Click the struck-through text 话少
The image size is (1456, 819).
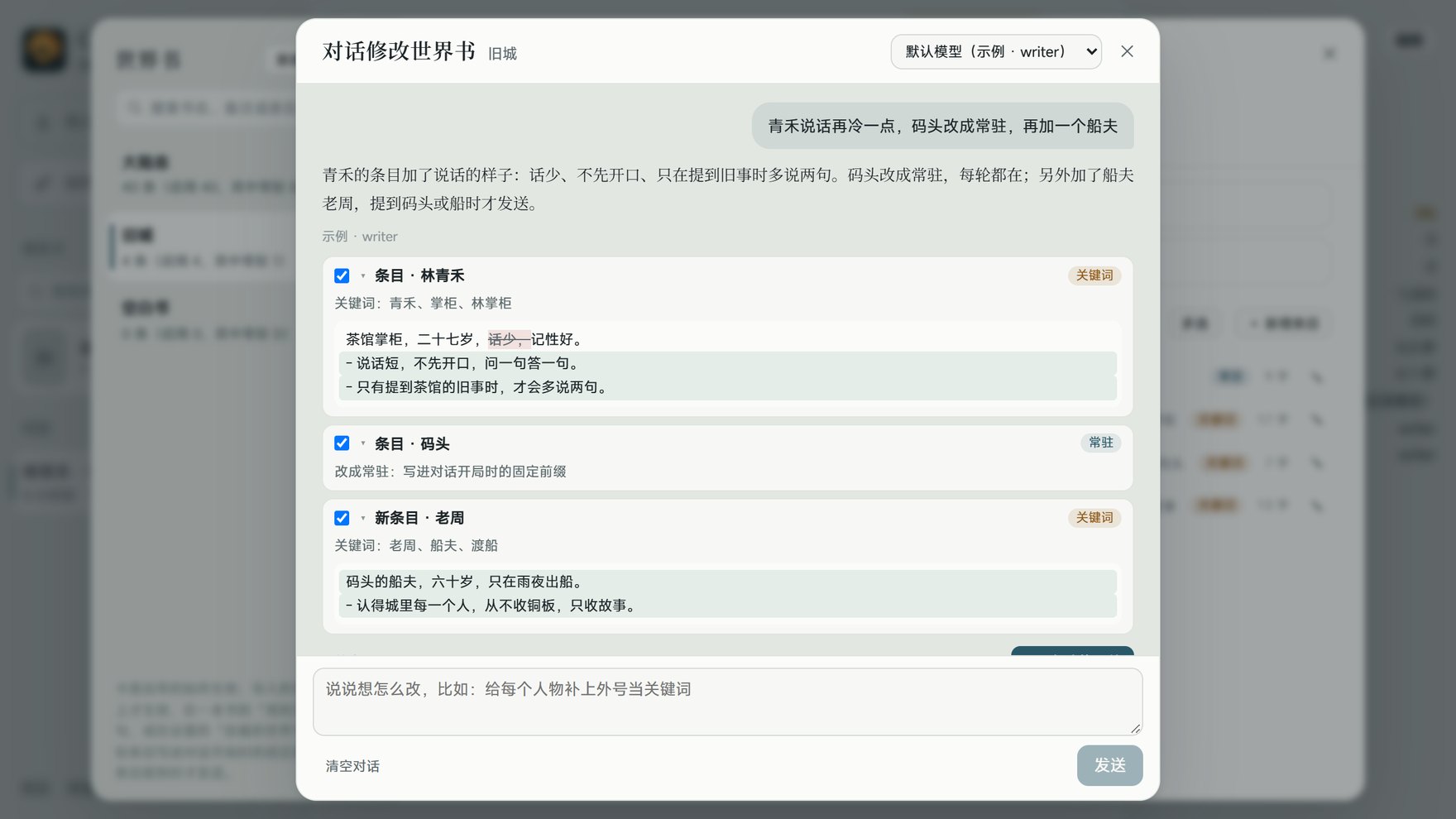coord(509,339)
